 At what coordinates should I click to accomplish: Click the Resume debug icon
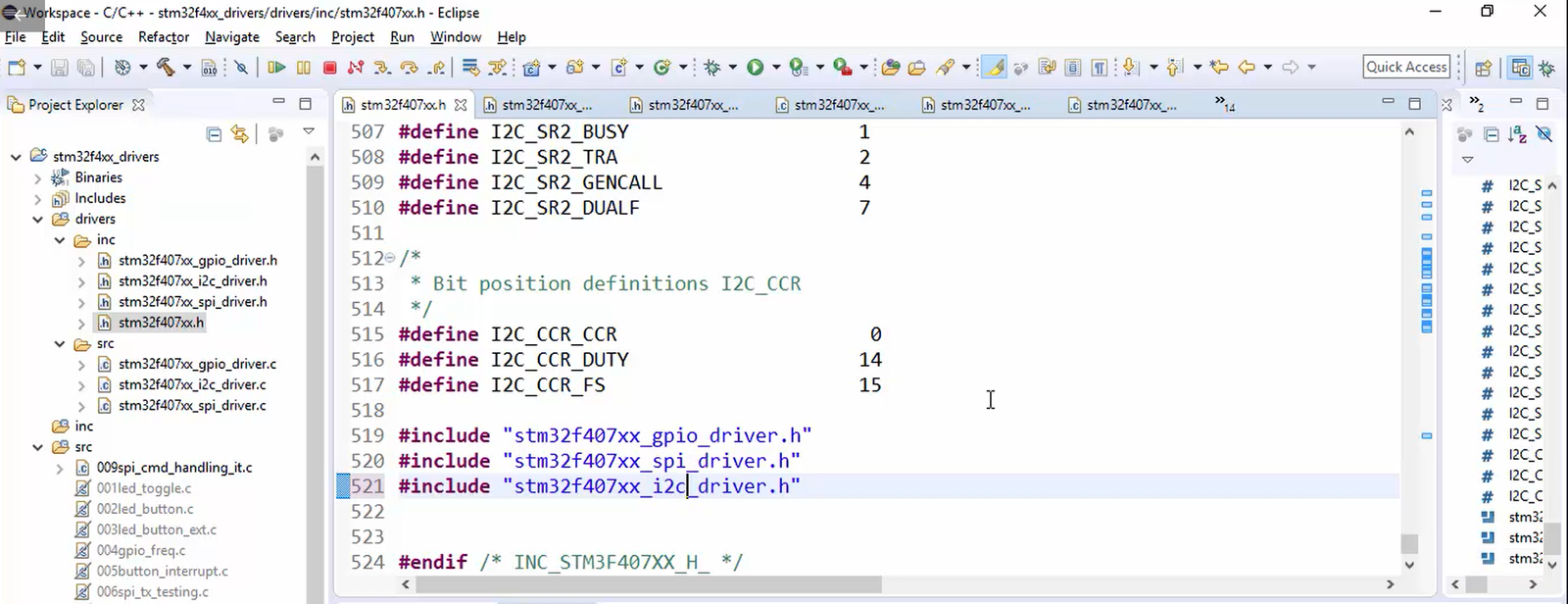point(276,68)
